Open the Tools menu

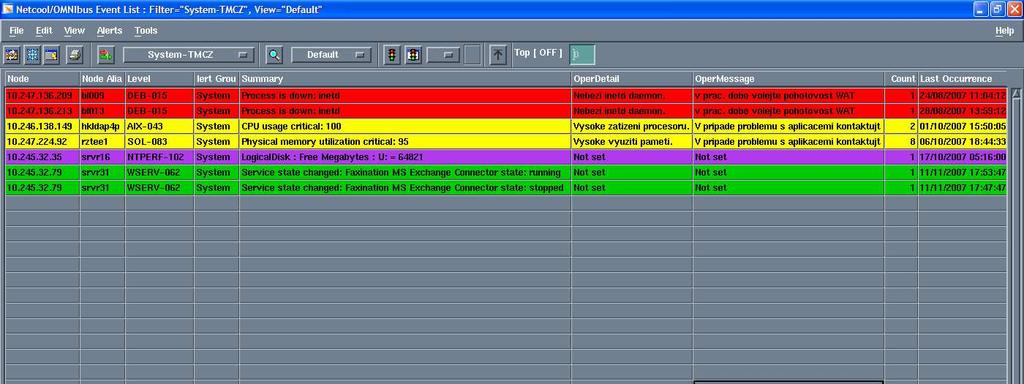point(146,31)
